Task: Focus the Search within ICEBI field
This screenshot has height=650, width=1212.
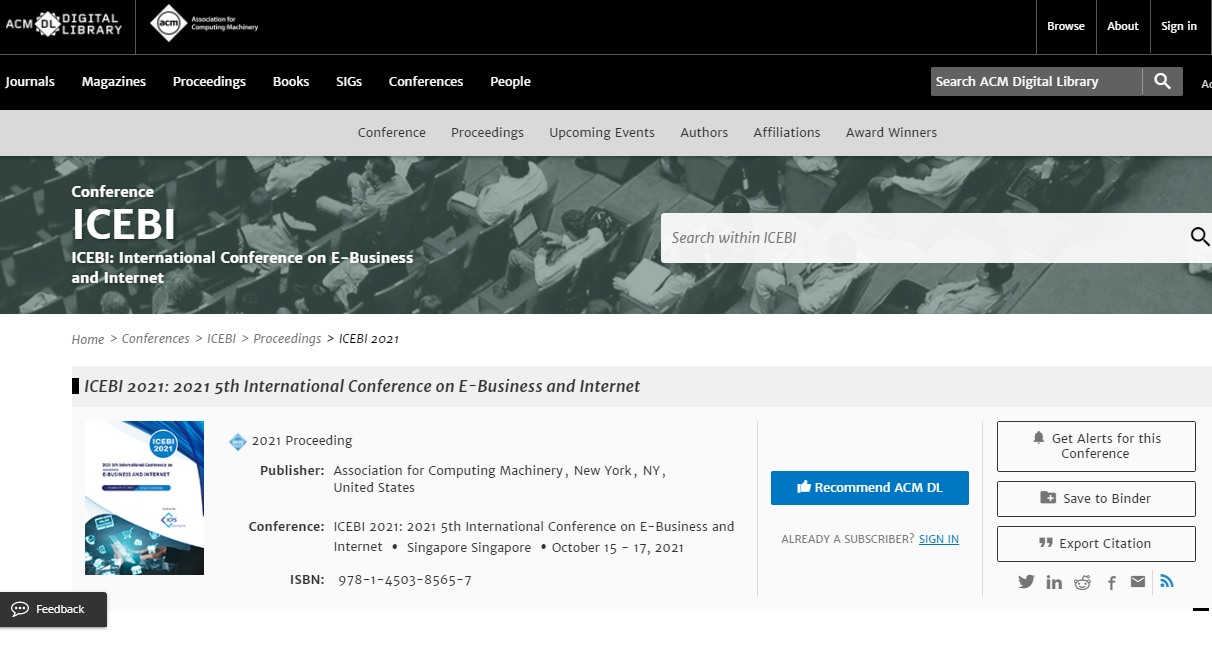Action: pyautogui.click(x=924, y=238)
